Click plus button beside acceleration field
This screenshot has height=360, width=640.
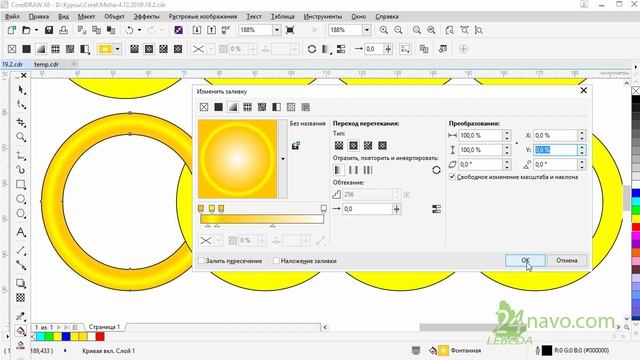[396, 209]
